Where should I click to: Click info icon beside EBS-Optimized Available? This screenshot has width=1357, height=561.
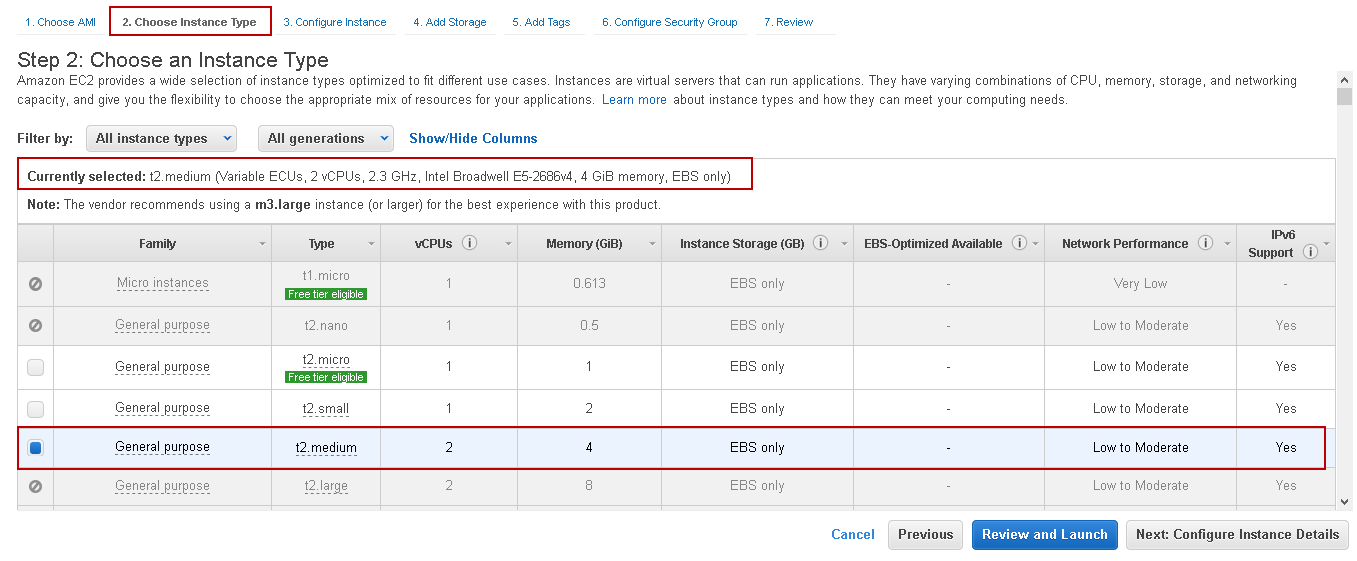(x=1018, y=243)
